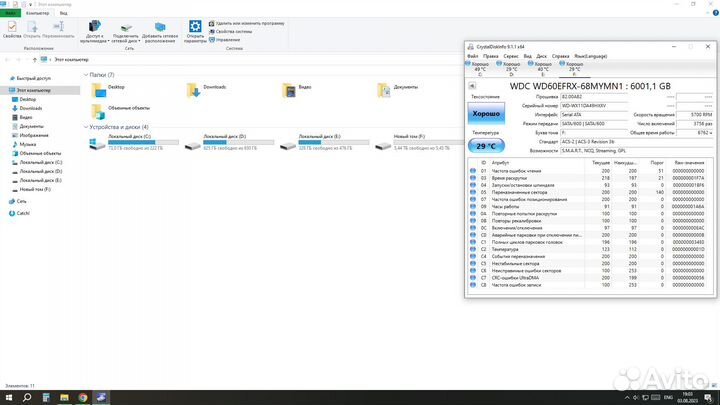Select Локальный диск (E:) drive icon
720x405 pixels.
click(287, 146)
